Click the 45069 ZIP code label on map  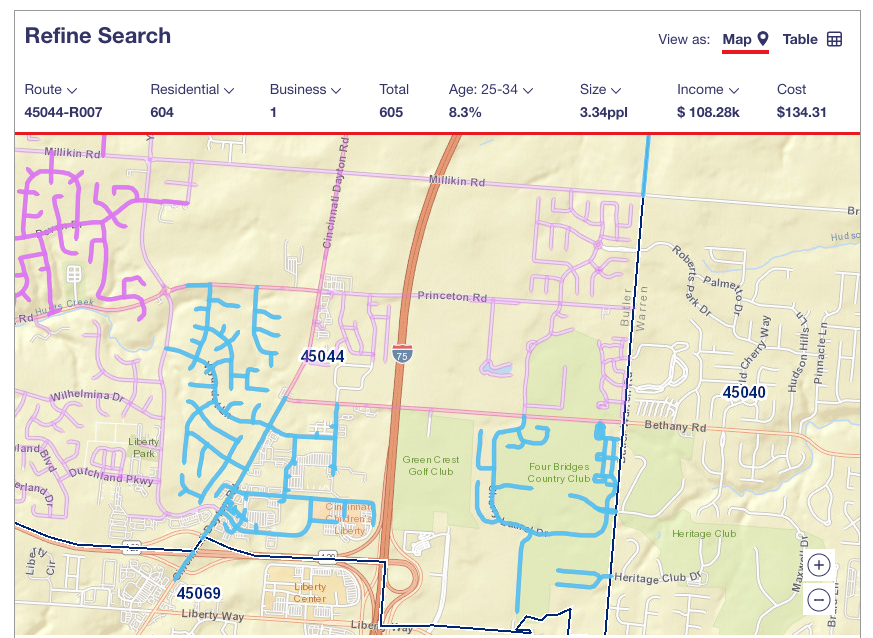tap(199, 593)
